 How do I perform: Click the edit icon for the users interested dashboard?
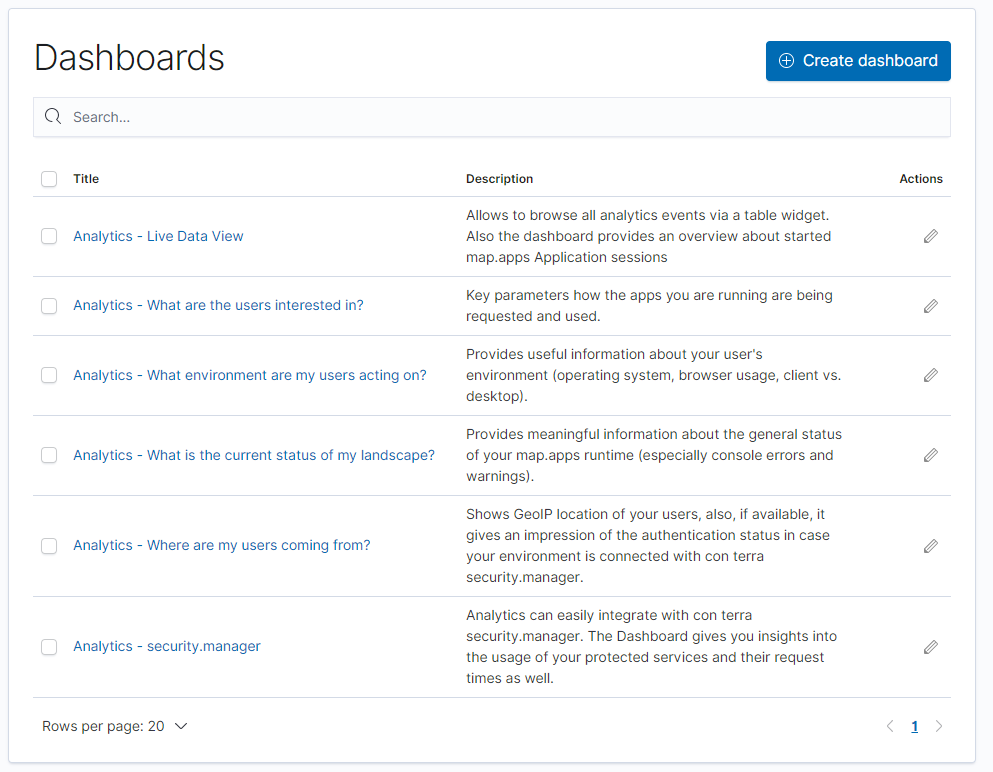(x=930, y=306)
